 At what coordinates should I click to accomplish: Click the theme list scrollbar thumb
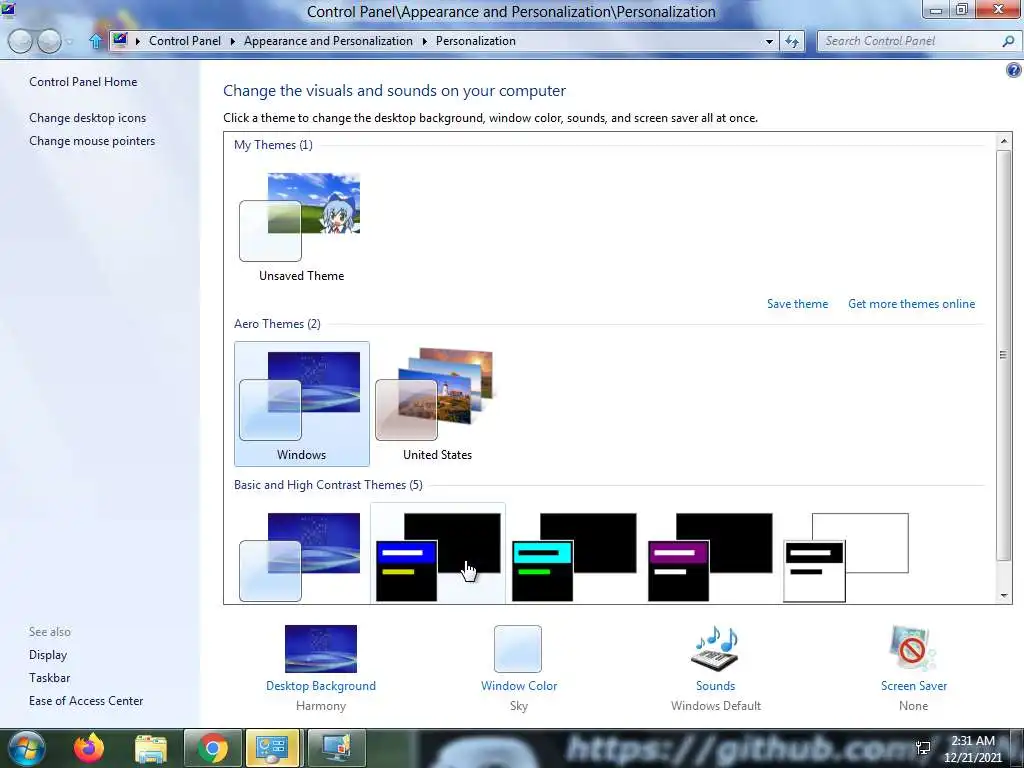[1004, 355]
